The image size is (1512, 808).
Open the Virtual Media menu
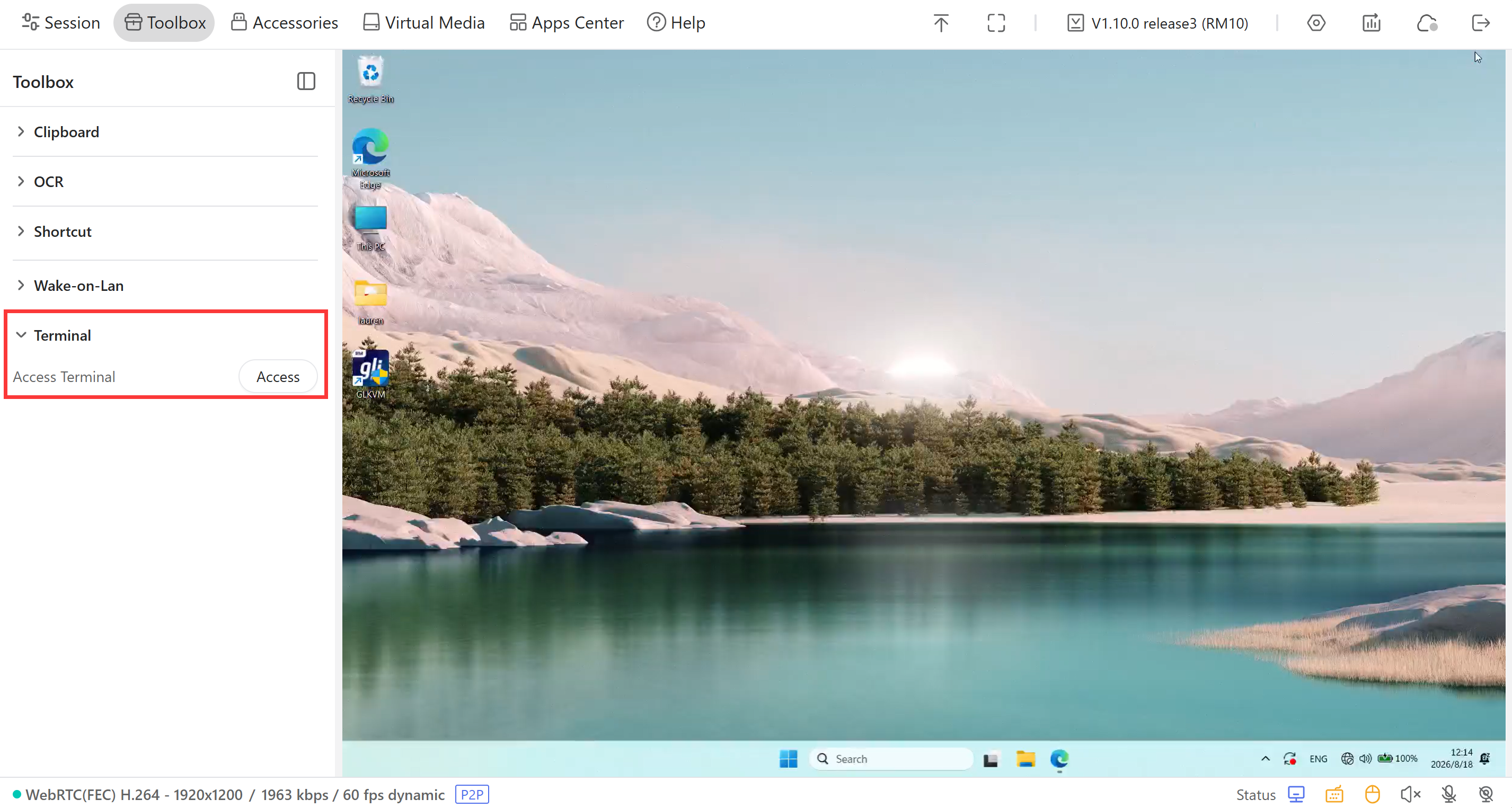423,23
